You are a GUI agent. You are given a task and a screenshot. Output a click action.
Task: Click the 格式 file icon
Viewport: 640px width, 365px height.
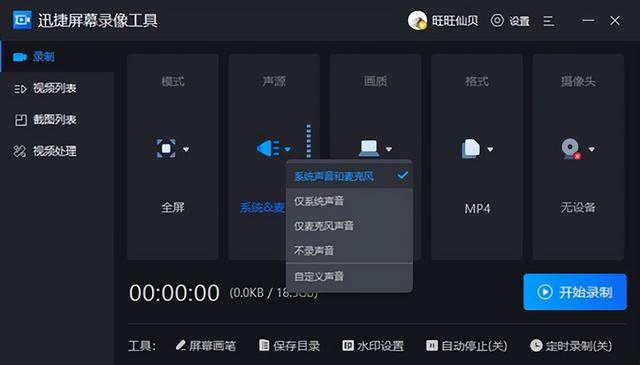coord(471,149)
